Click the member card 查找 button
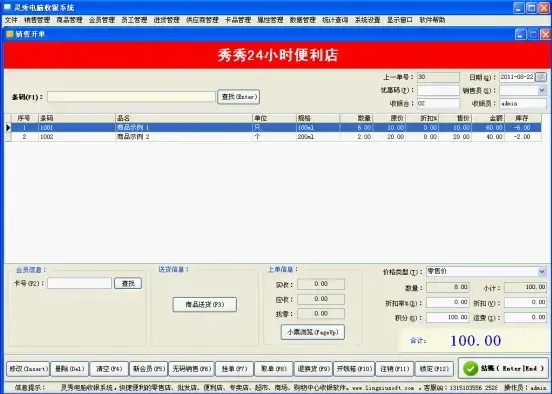 click(128, 283)
